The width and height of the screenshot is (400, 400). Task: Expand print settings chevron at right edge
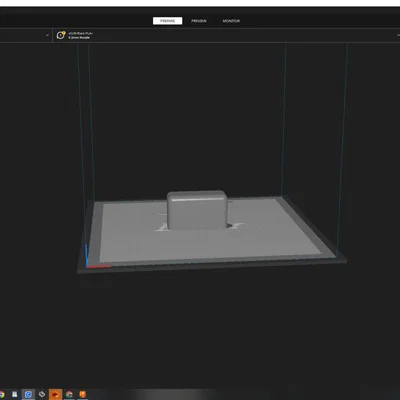398,35
